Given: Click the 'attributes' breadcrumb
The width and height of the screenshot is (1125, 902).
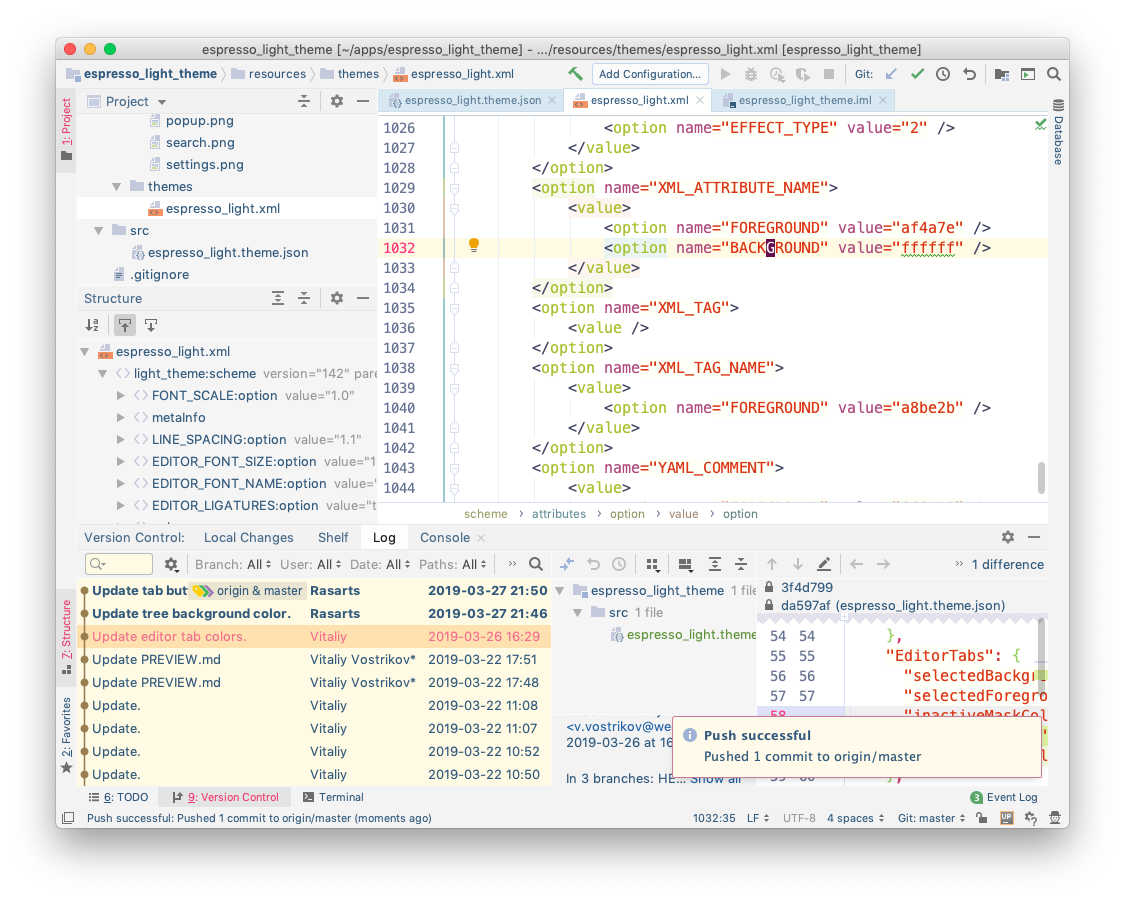Looking at the screenshot, I should pos(558,514).
